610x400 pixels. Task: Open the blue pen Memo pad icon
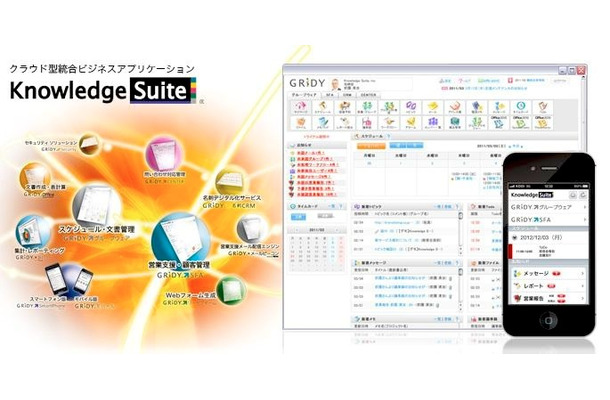click(323, 123)
